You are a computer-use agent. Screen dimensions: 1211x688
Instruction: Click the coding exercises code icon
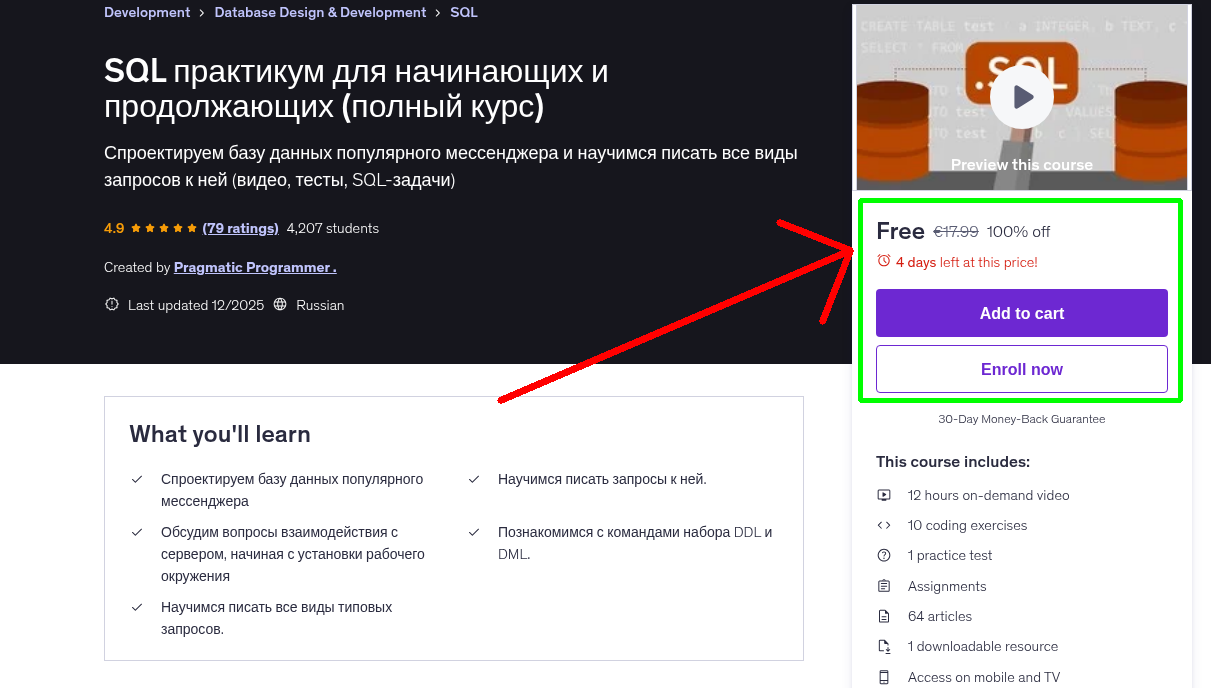tap(884, 525)
